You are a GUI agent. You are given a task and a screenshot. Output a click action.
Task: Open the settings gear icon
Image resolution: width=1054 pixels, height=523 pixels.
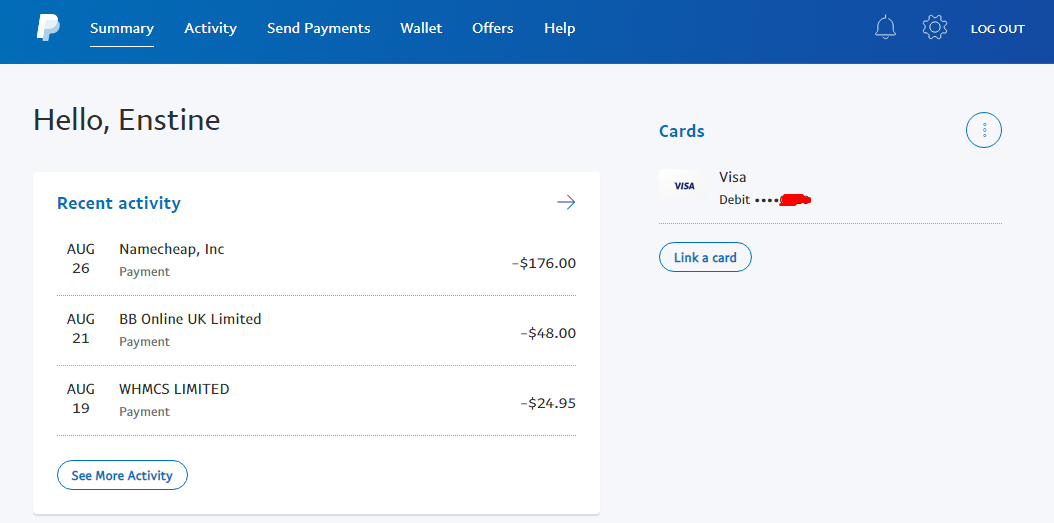[x=935, y=28]
